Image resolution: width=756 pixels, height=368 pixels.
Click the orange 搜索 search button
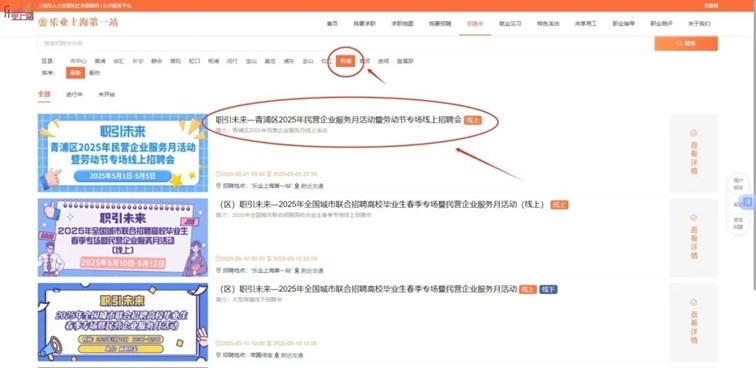(x=686, y=43)
